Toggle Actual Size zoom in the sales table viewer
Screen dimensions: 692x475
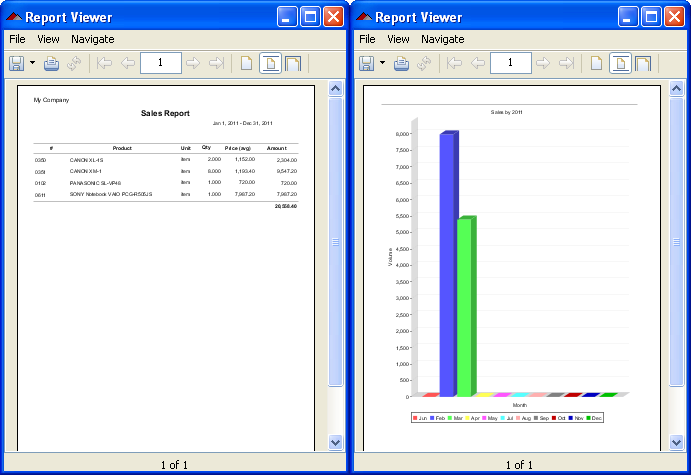[246, 64]
